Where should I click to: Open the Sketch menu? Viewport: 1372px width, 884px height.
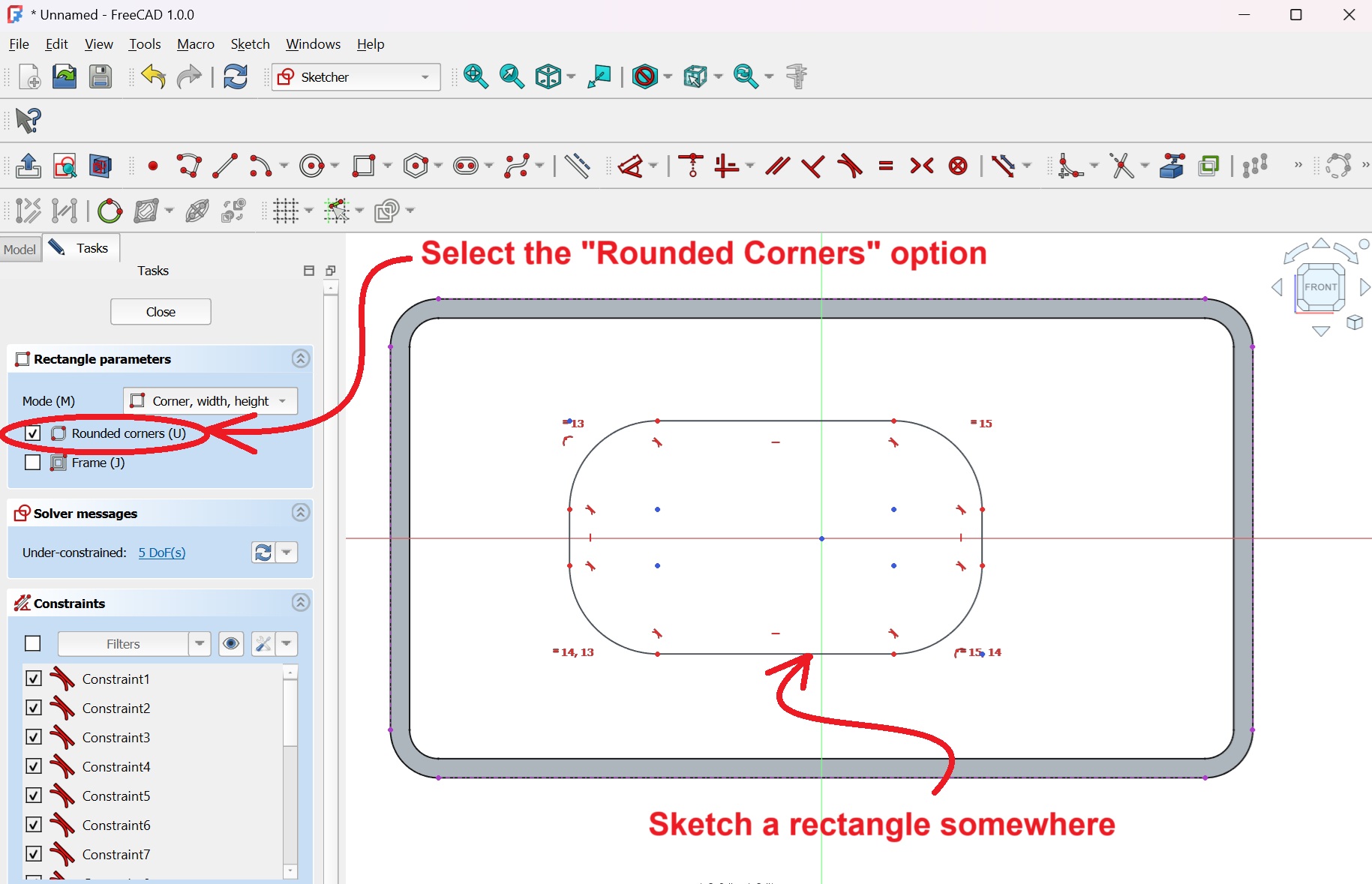[250, 44]
